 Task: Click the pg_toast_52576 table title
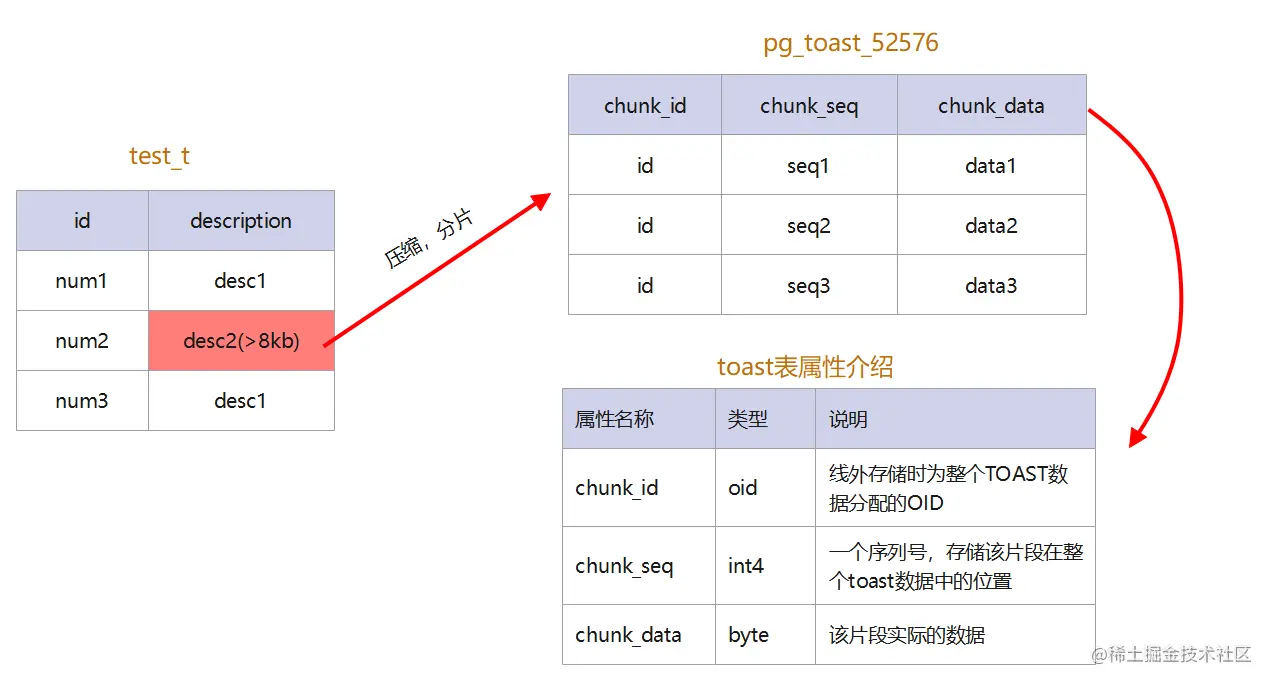(851, 43)
